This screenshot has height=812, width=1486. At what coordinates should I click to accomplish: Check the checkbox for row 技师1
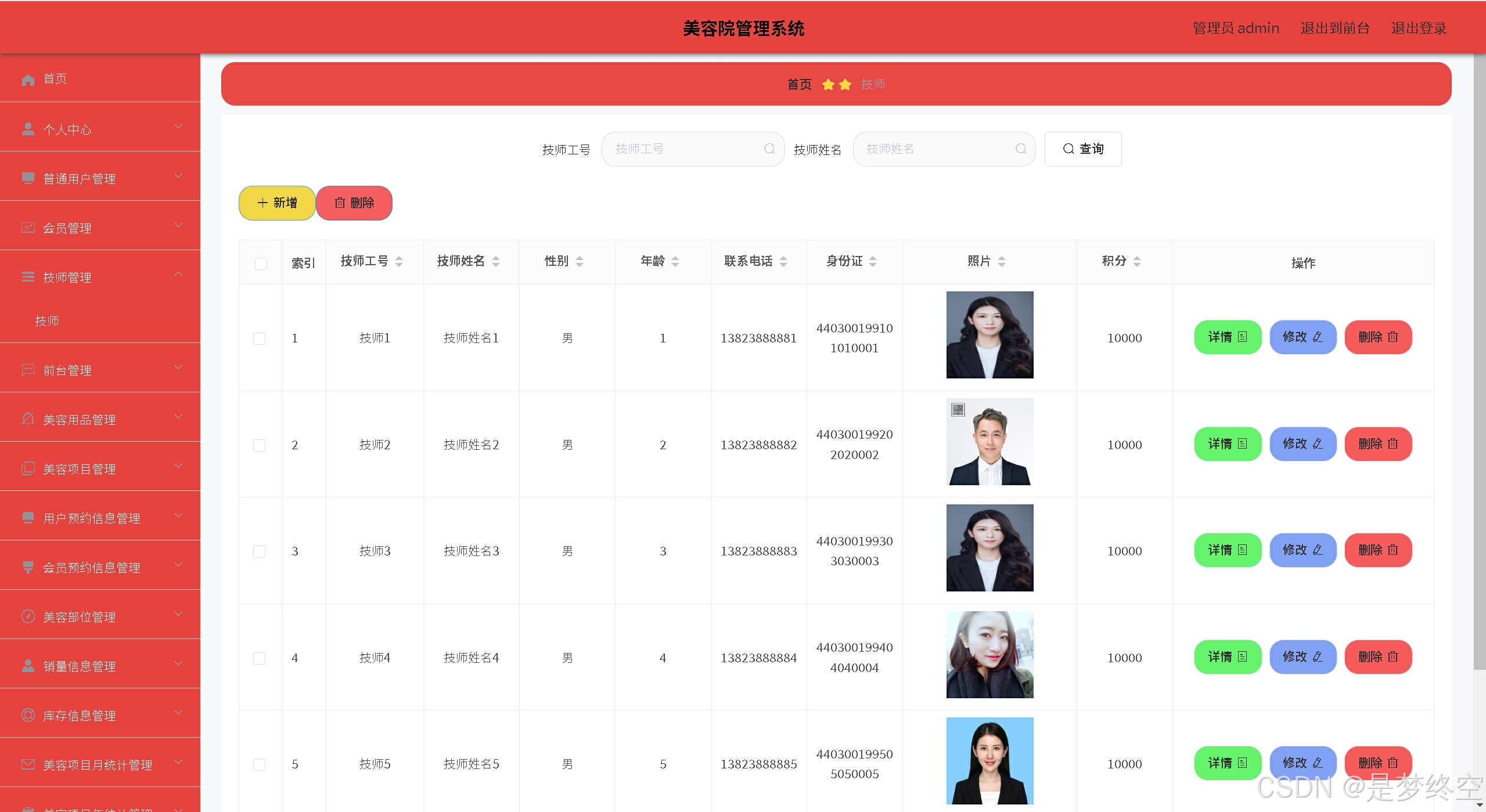[260, 338]
